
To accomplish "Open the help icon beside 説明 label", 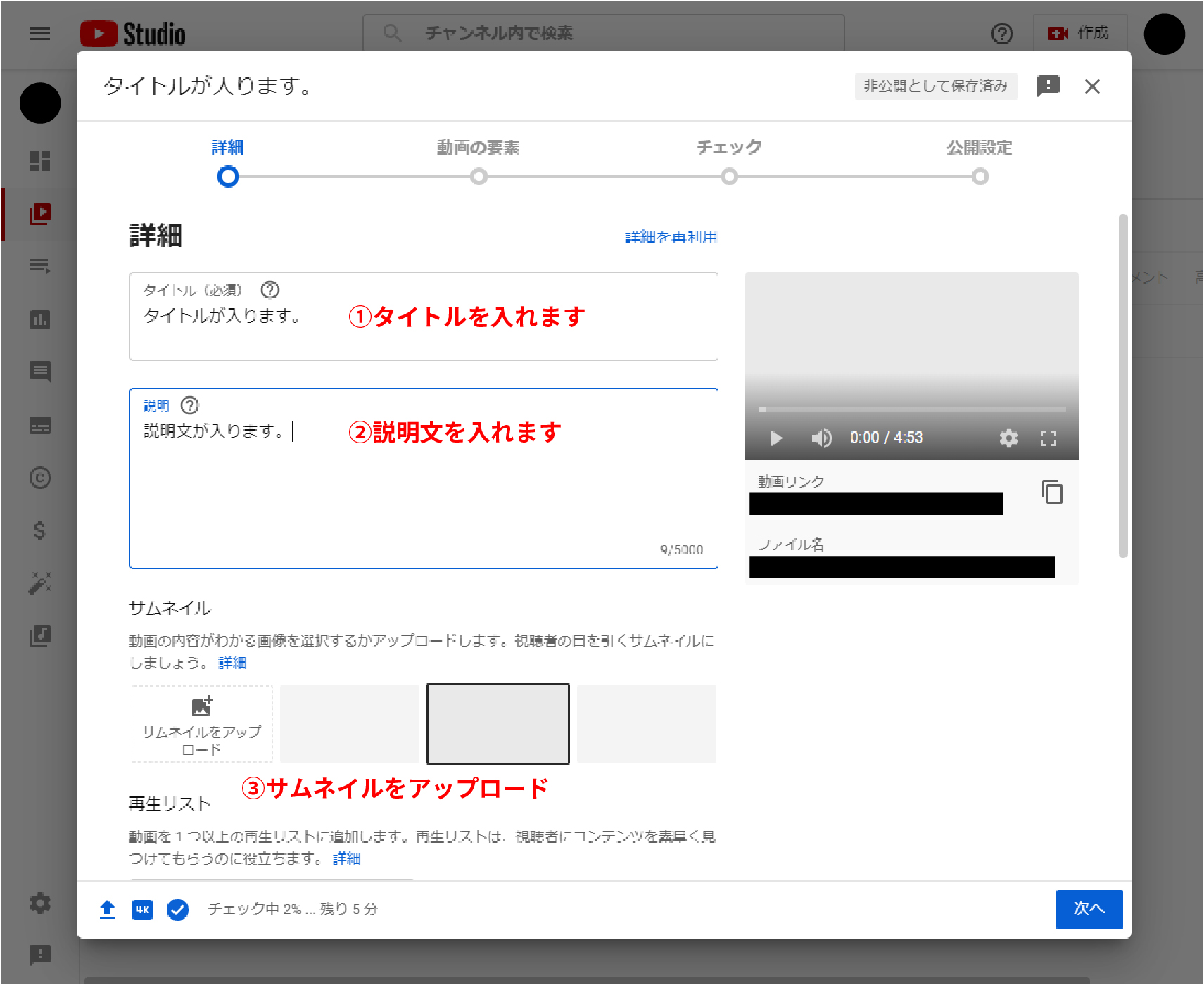I will pos(190,405).
